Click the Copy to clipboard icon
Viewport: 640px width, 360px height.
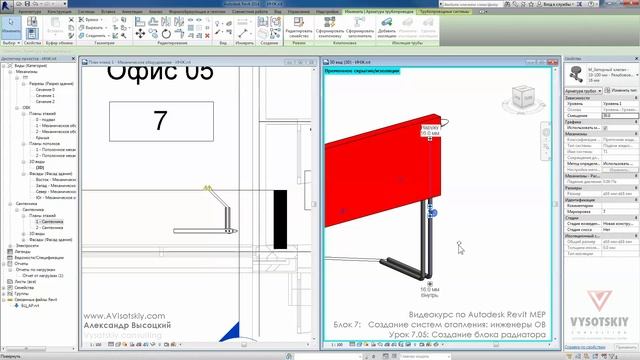(x=71, y=27)
